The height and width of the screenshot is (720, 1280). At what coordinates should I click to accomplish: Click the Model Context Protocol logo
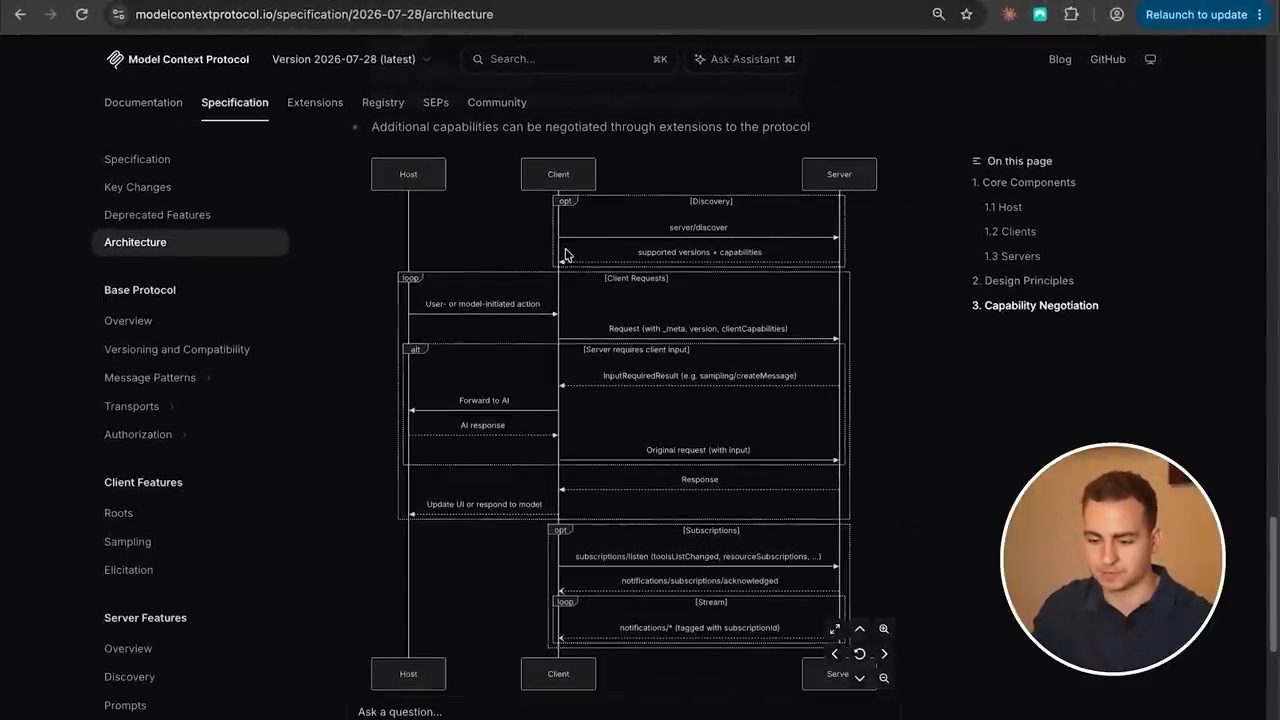[178, 59]
